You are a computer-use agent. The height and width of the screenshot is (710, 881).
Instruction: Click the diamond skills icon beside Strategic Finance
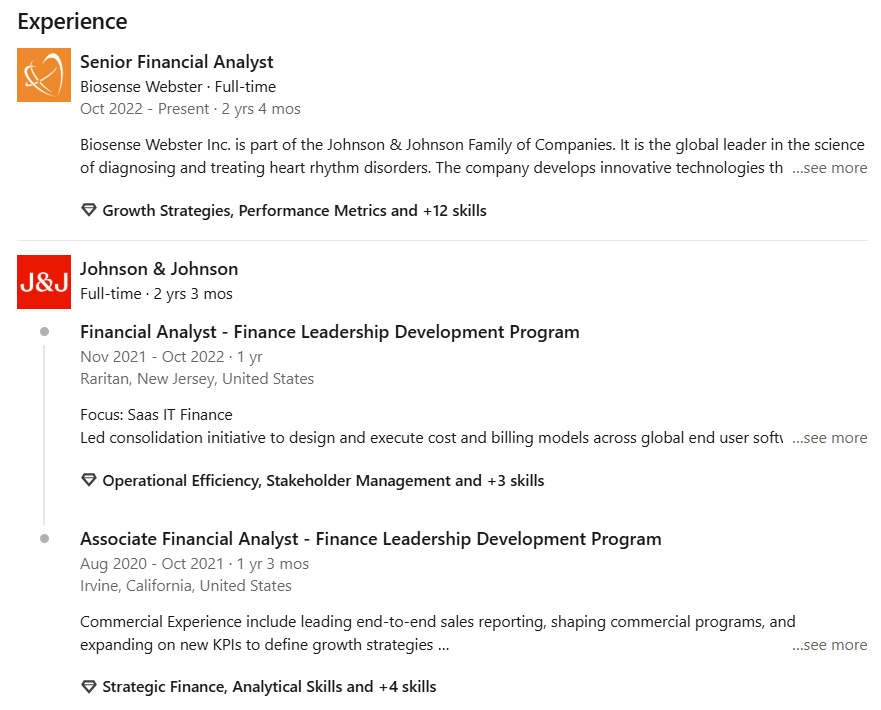pos(89,686)
